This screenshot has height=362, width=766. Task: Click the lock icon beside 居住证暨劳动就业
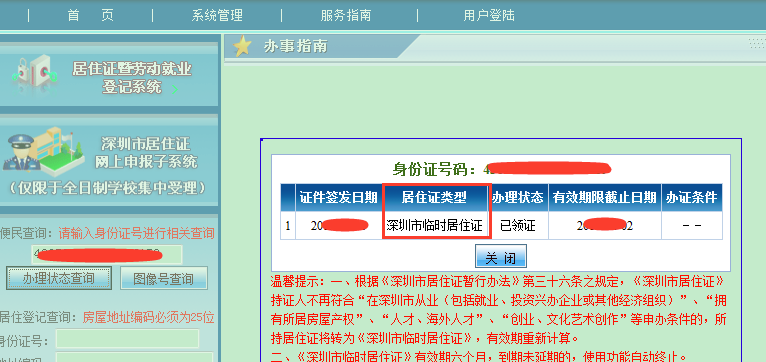pyautogui.click(x=34, y=73)
